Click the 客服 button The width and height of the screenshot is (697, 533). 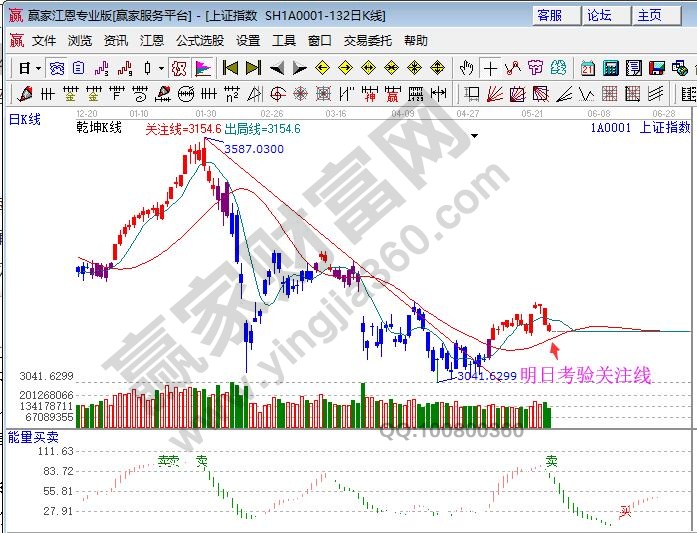click(550, 15)
